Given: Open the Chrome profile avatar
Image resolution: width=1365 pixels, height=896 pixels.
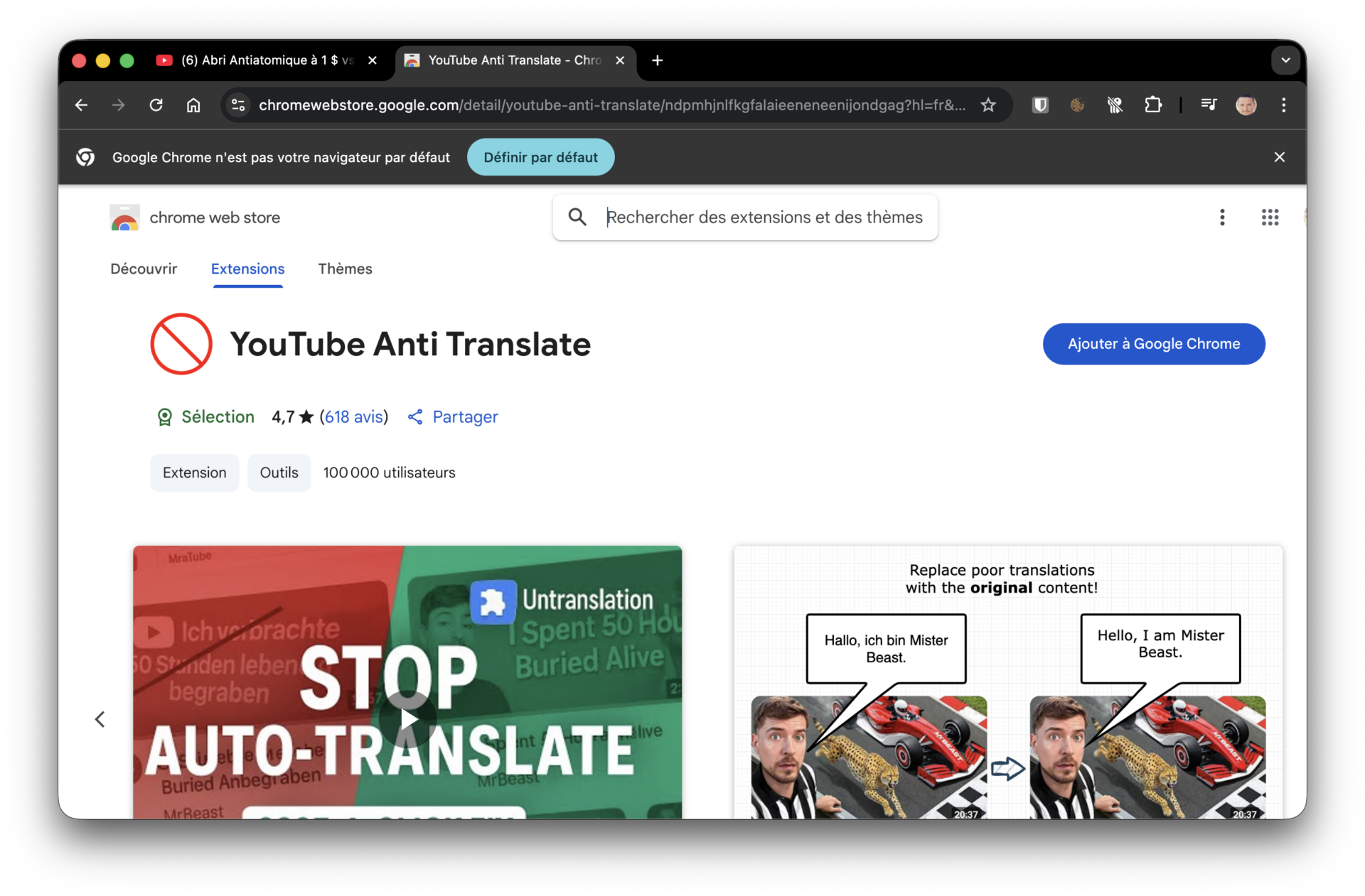Looking at the screenshot, I should pyautogui.click(x=1246, y=104).
